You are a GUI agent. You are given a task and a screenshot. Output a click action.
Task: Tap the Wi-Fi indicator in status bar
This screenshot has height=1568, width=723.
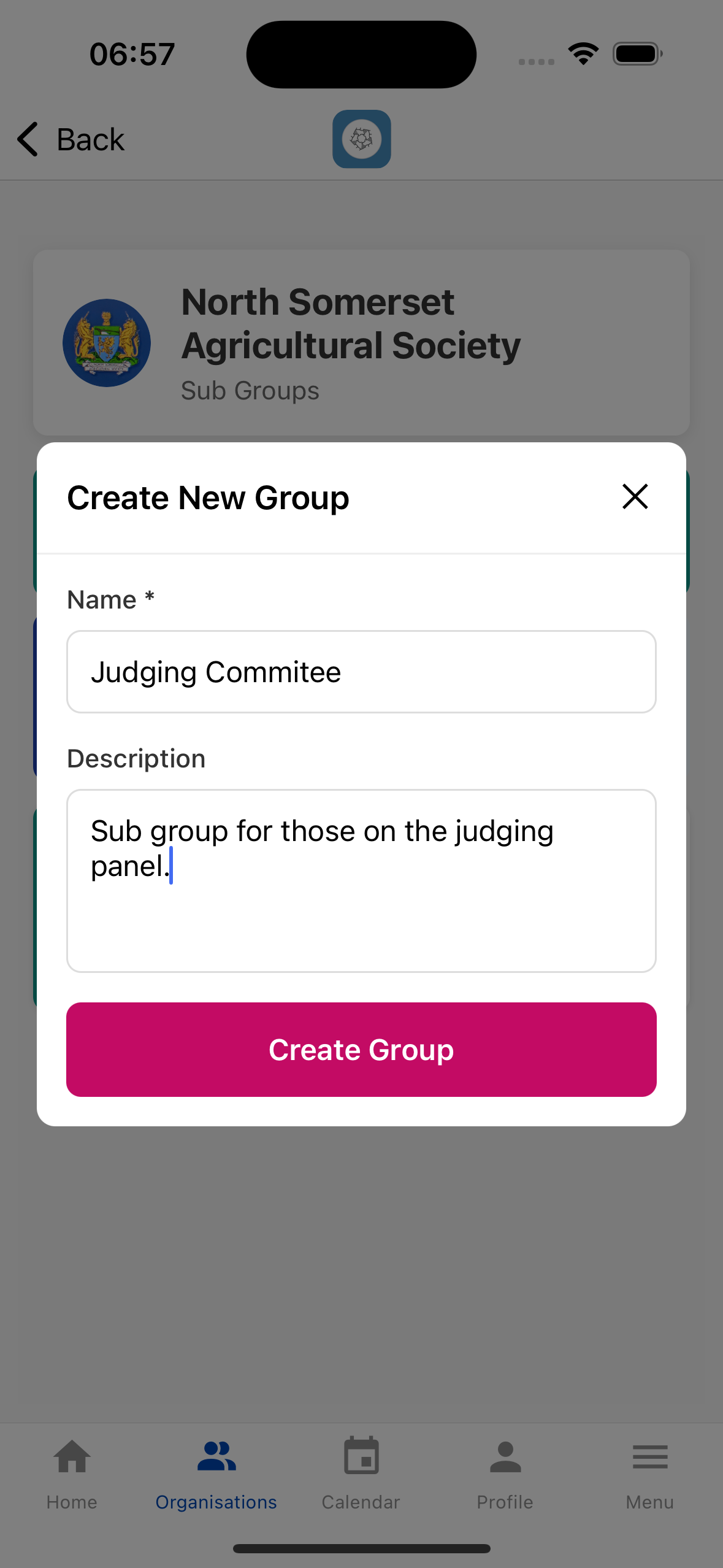(583, 53)
